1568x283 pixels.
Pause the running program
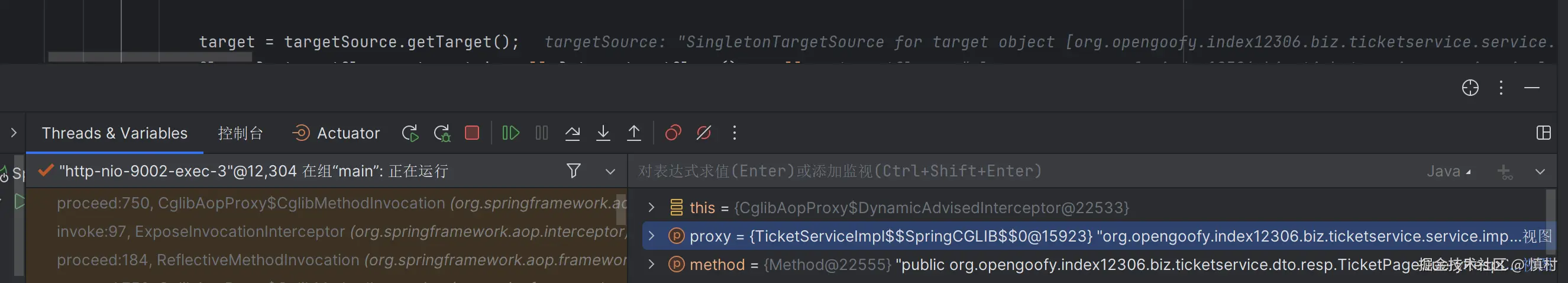[x=541, y=133]
